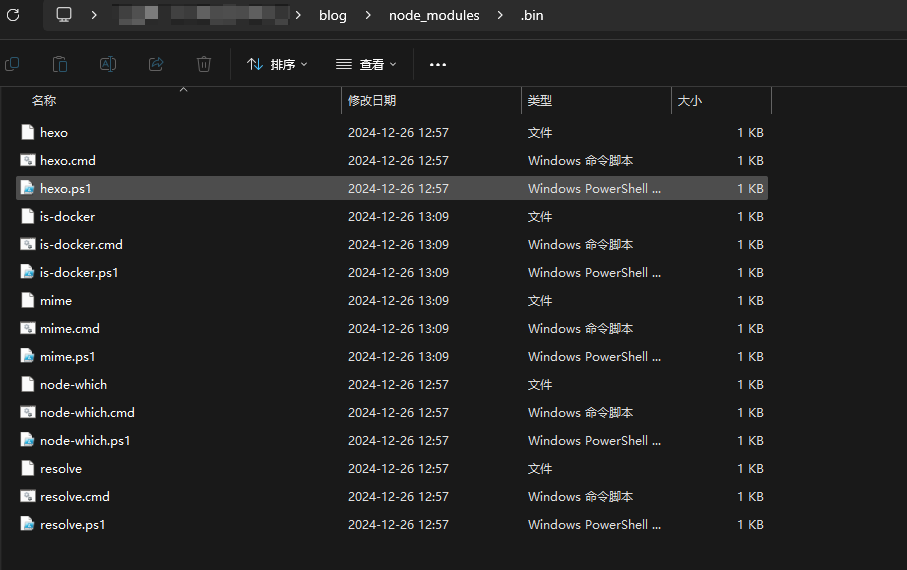Image resolution: width=907 pixels, height=570 pixels.
Task: Click the resolve.cmd script icon
Action: (x=28, y=496)
